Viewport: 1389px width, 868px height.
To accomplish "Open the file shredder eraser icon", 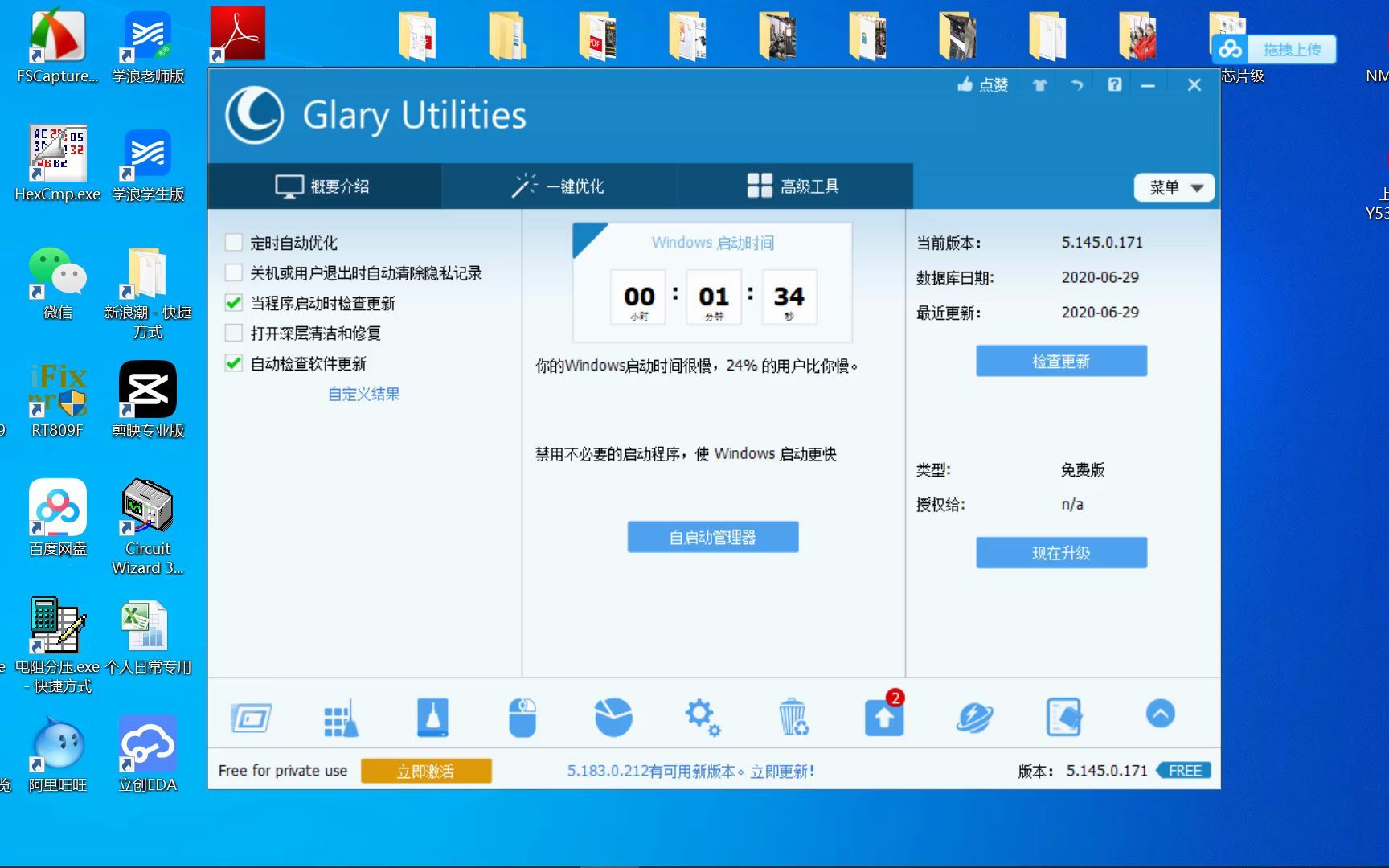I will pyautogui.click(x=1064, y=717).
